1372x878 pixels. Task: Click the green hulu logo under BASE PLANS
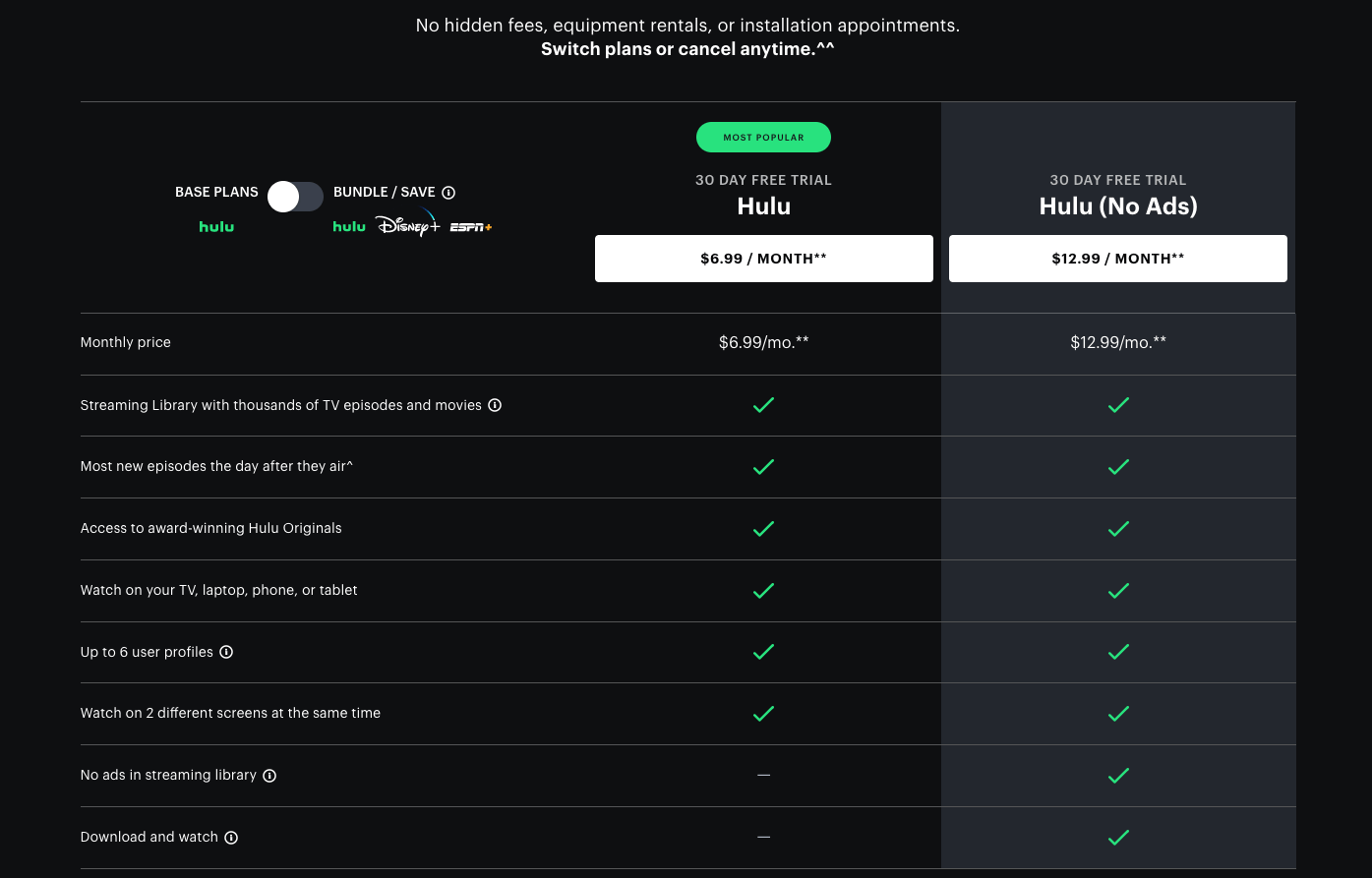216,226
